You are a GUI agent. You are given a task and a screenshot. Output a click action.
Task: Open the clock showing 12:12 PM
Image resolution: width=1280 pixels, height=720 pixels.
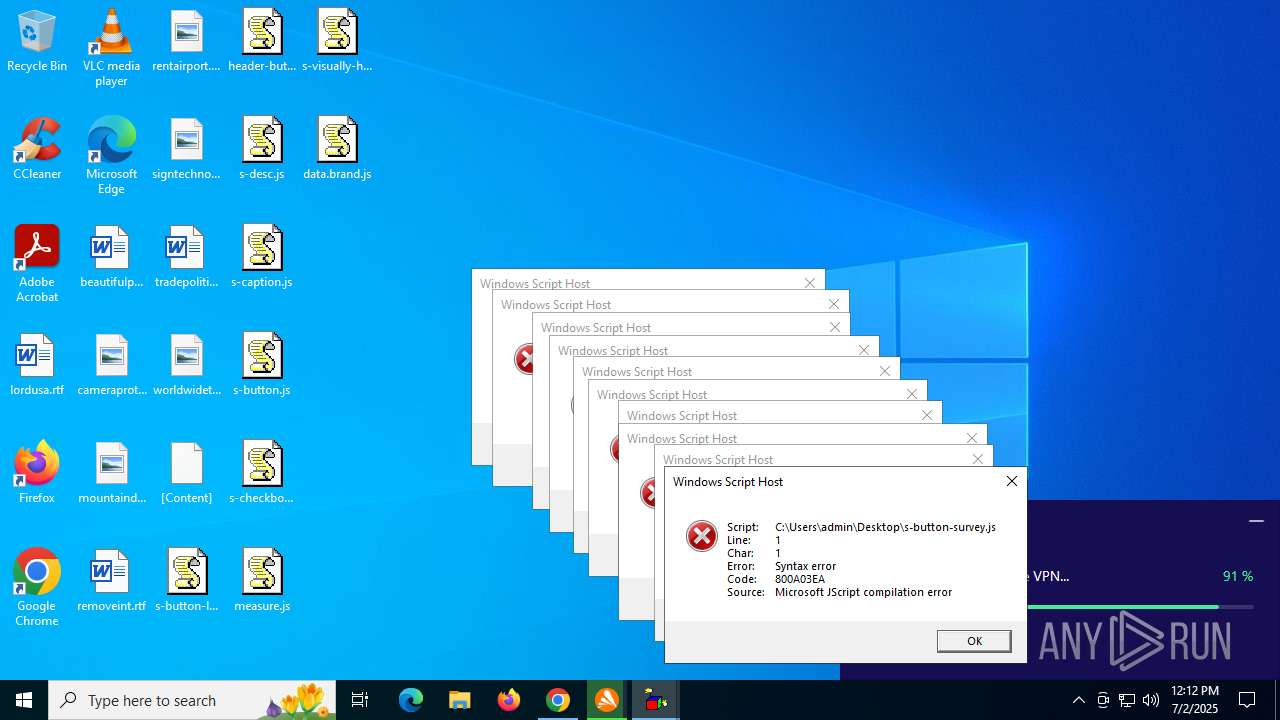pos(1195,700)
